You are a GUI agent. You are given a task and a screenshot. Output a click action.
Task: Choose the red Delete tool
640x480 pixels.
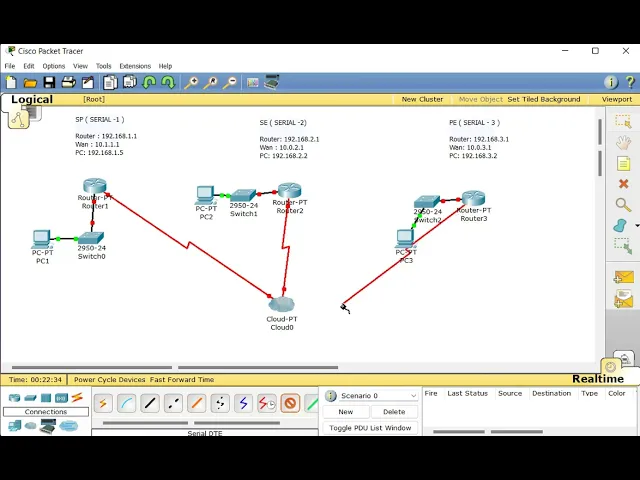[x=623, y=184]
